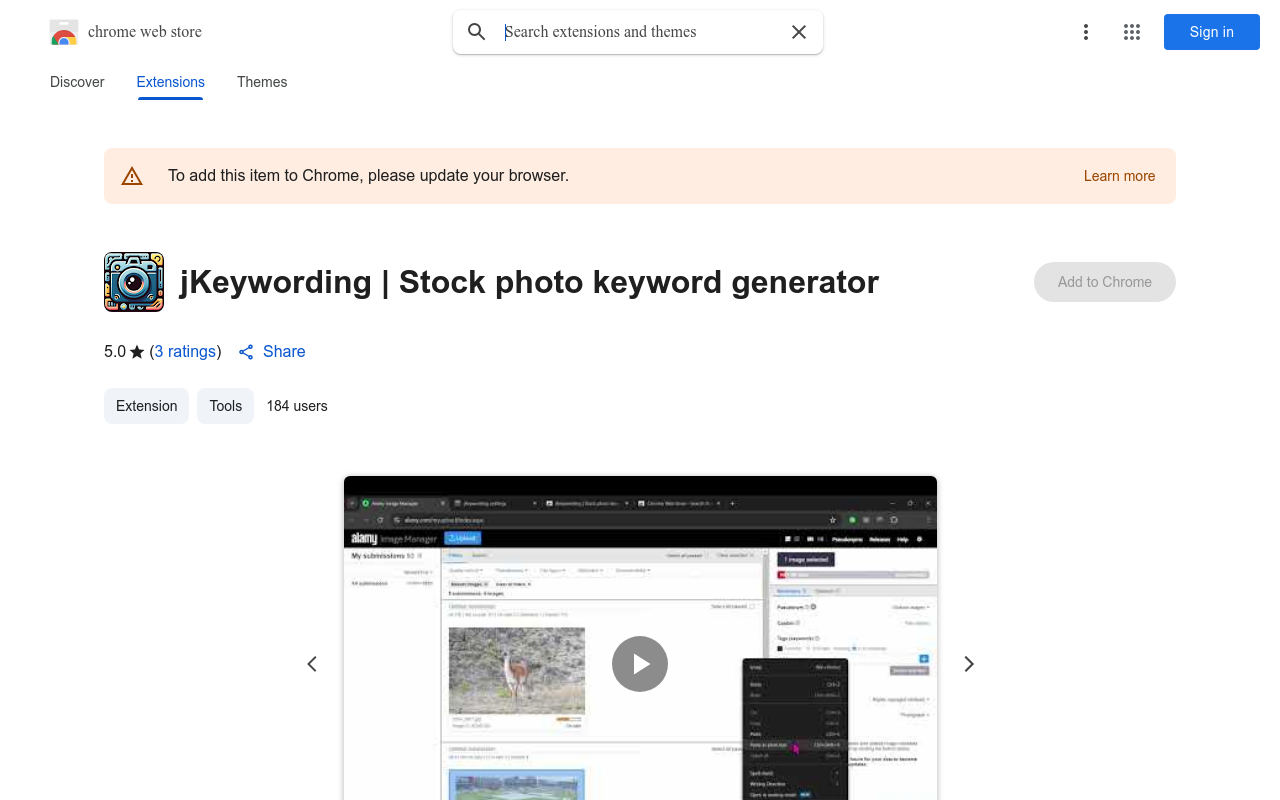The height and width of the screenshot is (800, 1280).
Task: Click the '184 users' text
Action: point(297,406)
